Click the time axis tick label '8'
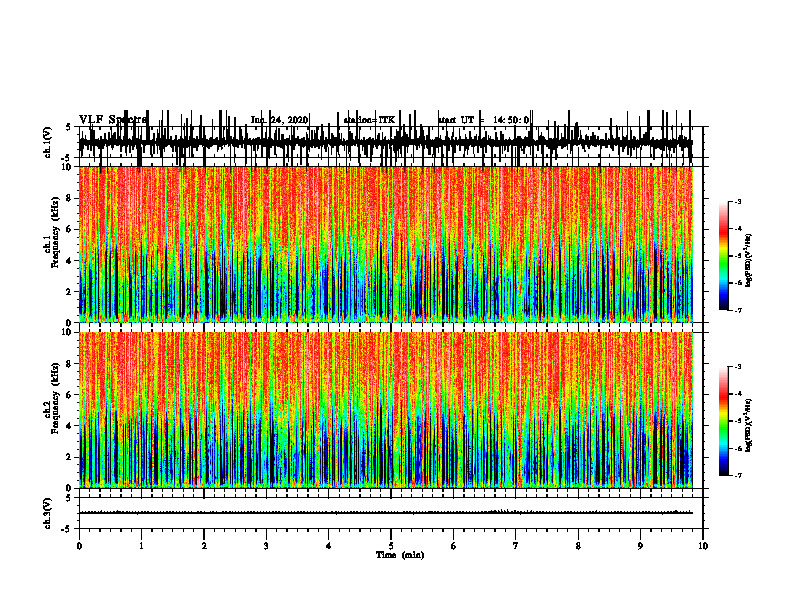This screenshot has width=792, height=612. point(578,546)
